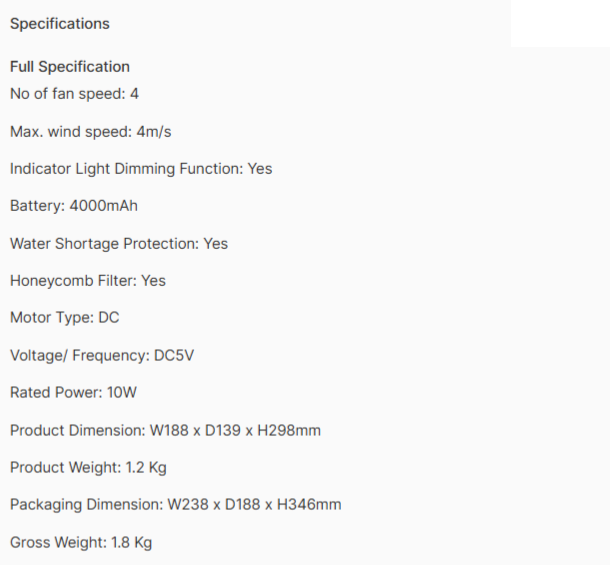
Task: Click the Motor Type: DC line
Action: pyautogui.click(x=65, y=318)
